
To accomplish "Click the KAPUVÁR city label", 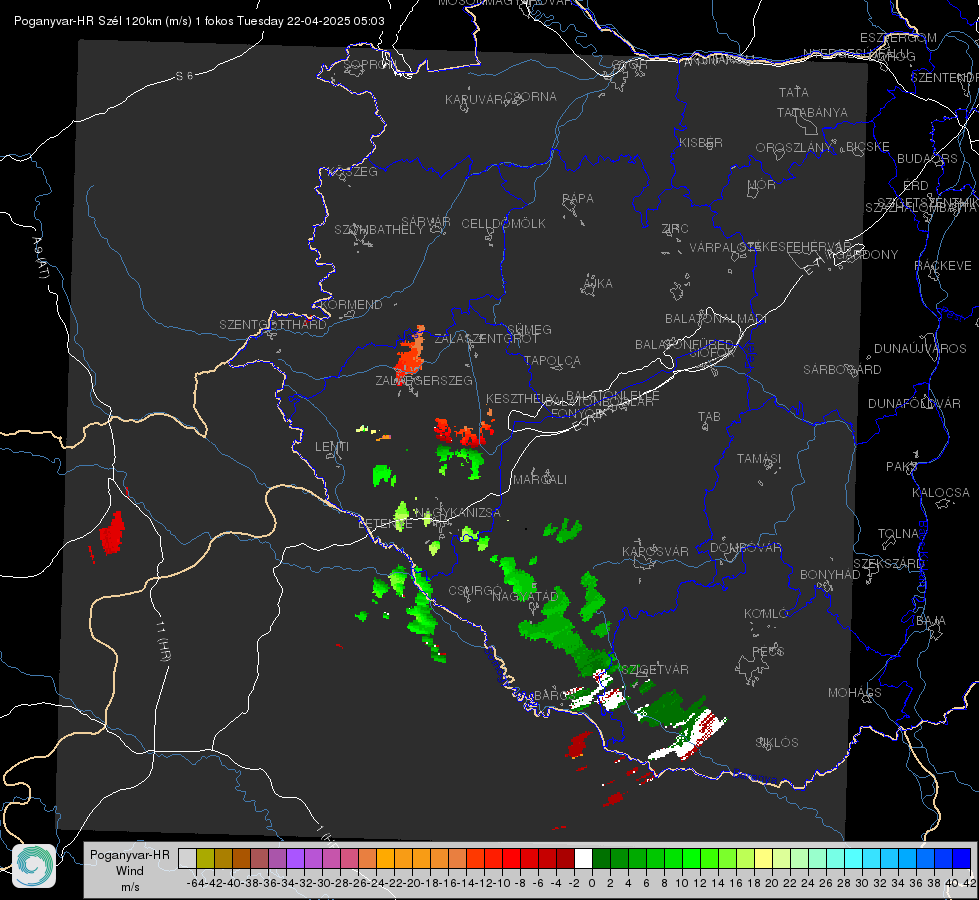I will 474,100.
